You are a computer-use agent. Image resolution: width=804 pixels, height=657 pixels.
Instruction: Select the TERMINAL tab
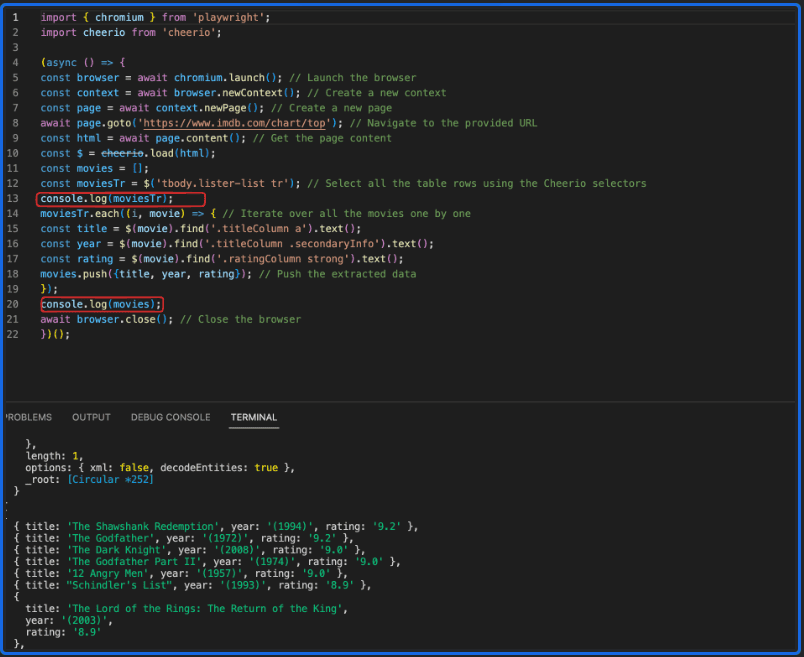coord(253,417)
